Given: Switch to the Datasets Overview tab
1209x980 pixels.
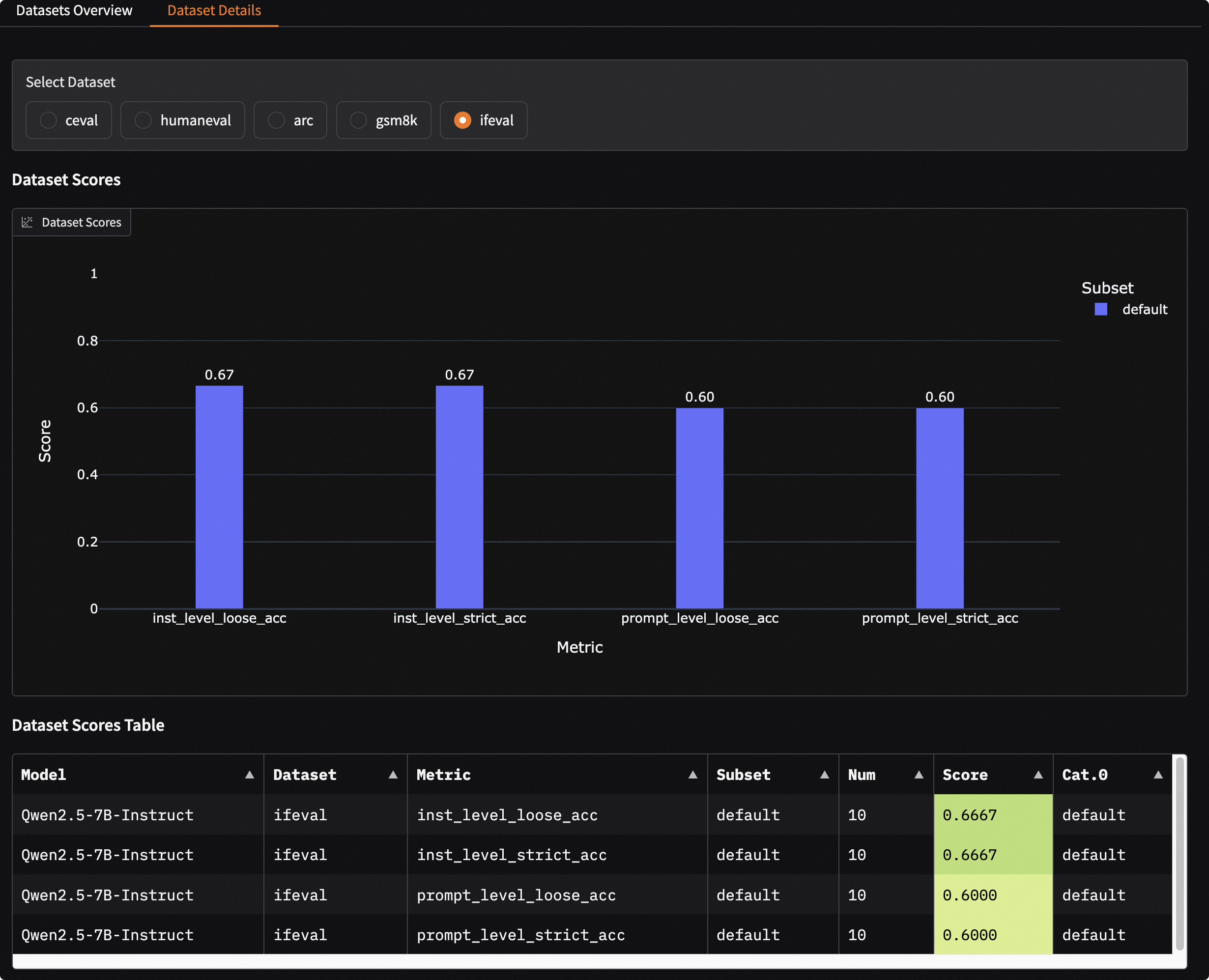Looking at the screenshot, I should tap(74, 11).
